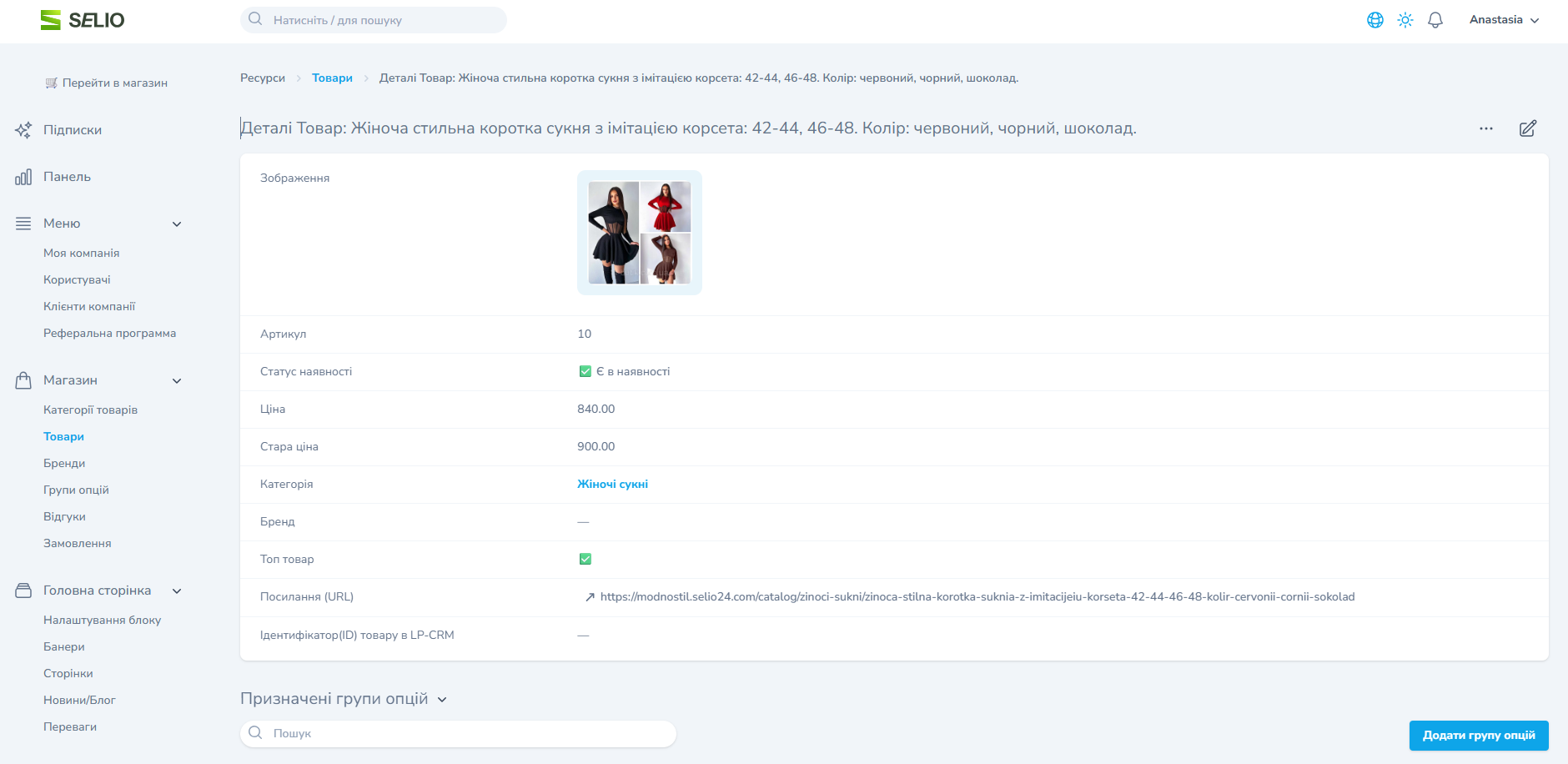1568x764 pixels.
Task: Open Категорії товарів menu item
Action: click(x=91, y=410)
